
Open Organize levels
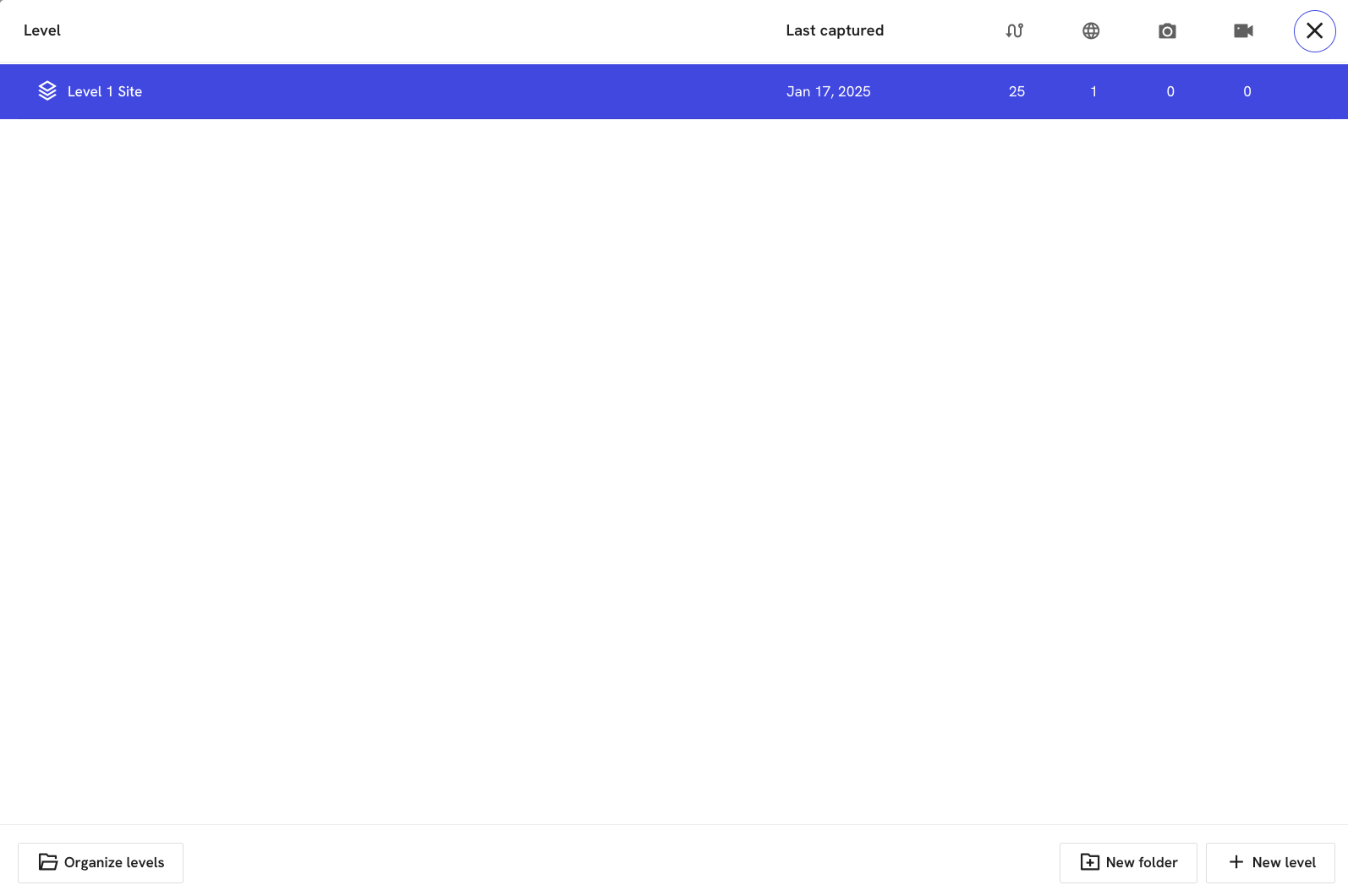tap(101, 862)
